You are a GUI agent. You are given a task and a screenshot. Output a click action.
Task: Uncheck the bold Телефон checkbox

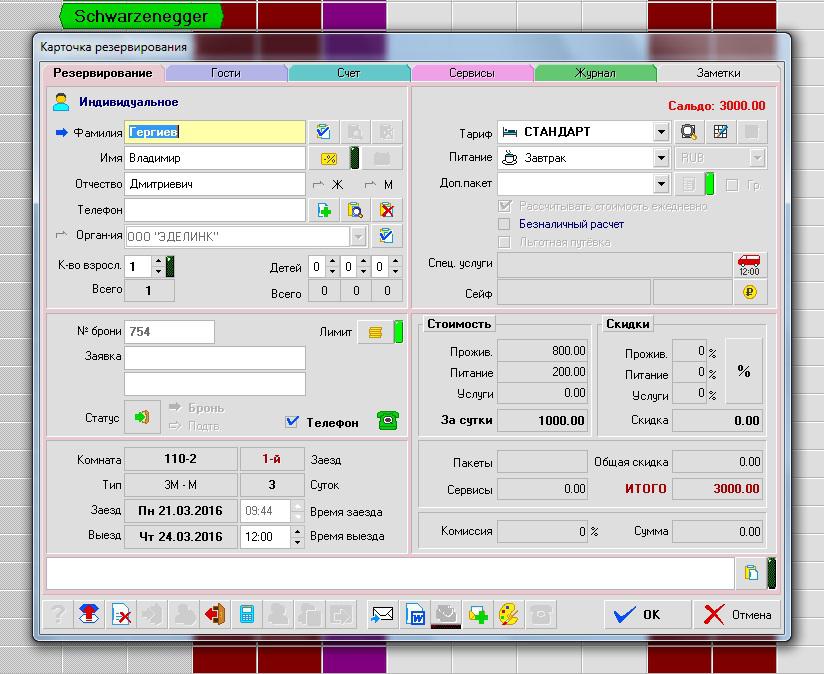(292, 422)
